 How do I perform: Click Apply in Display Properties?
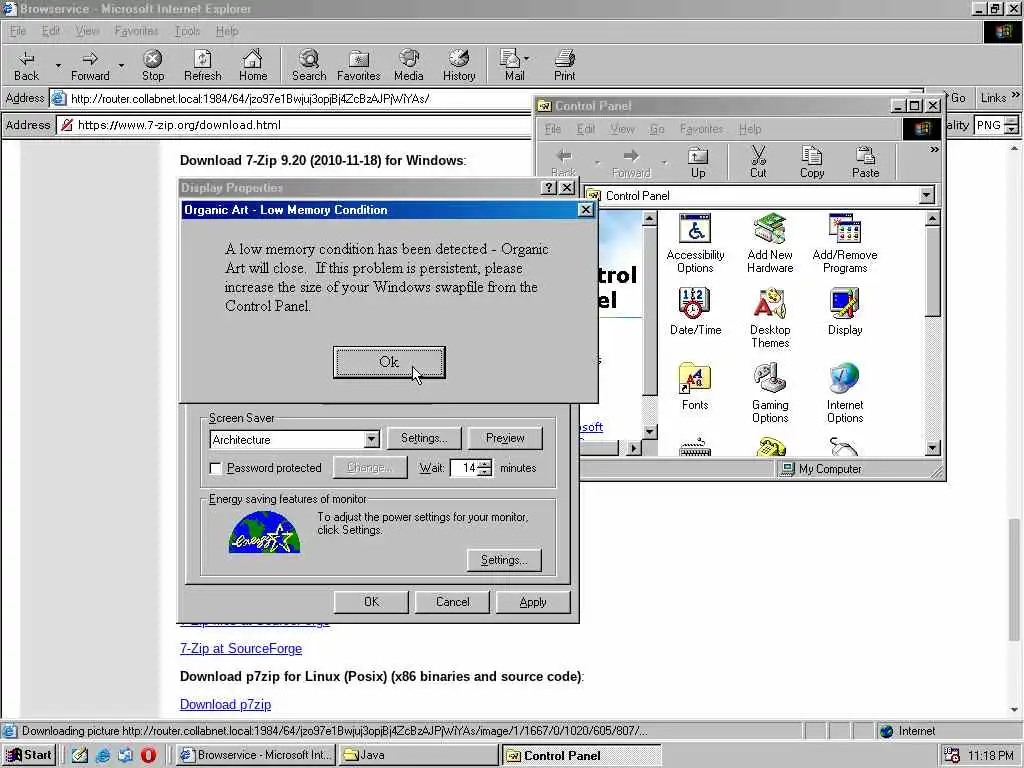[533, 602]
